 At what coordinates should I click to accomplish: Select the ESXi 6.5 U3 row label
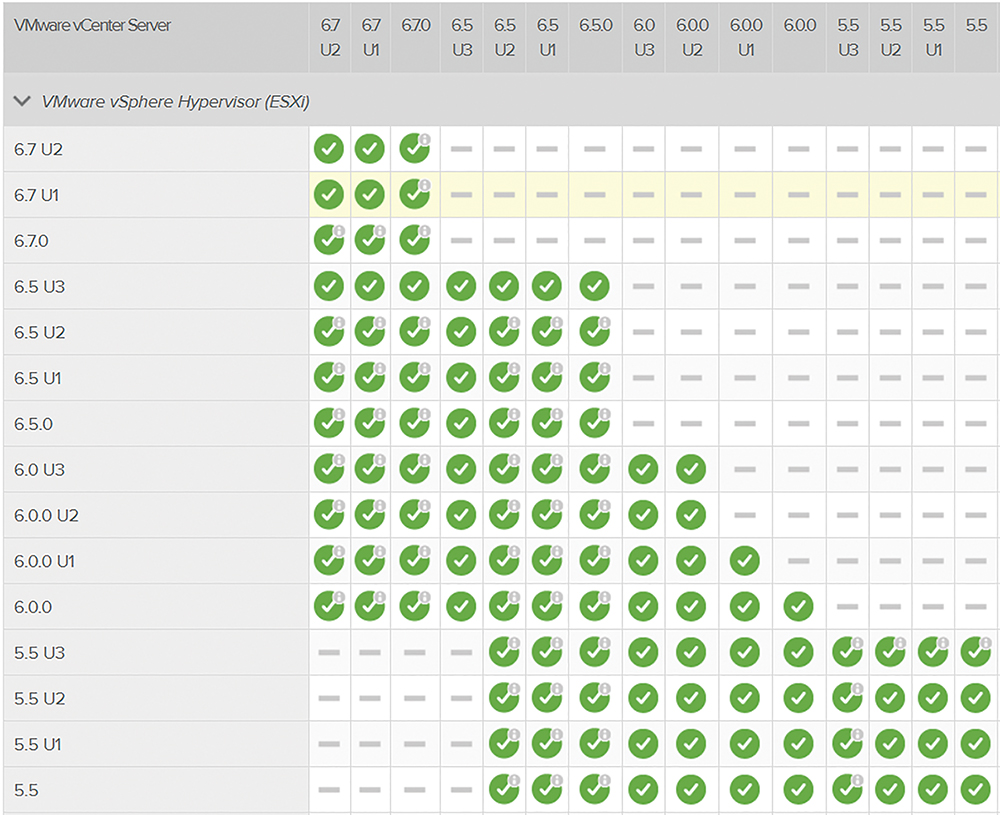(x=40, y=287)
